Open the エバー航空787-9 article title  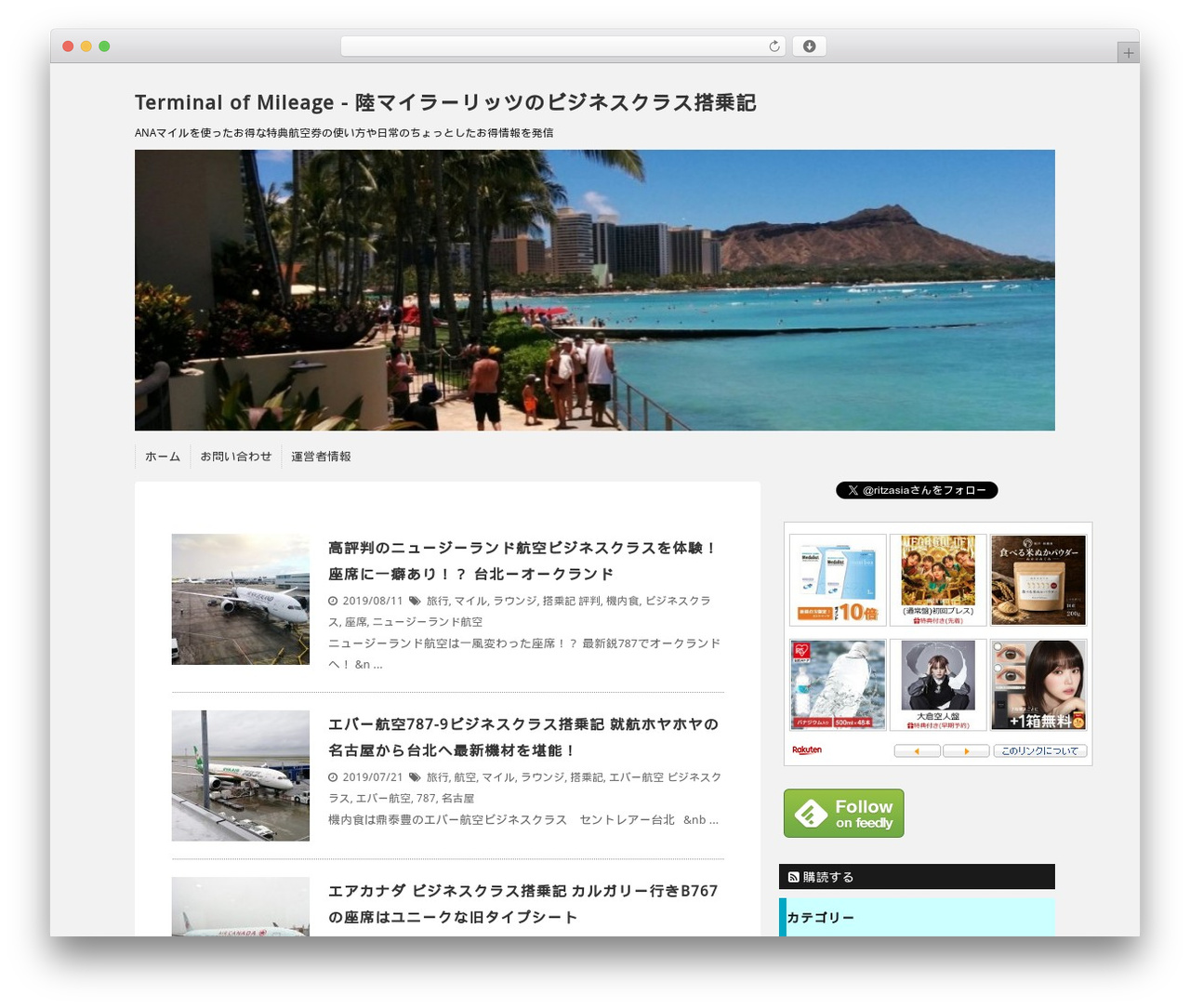pos(523,736)
